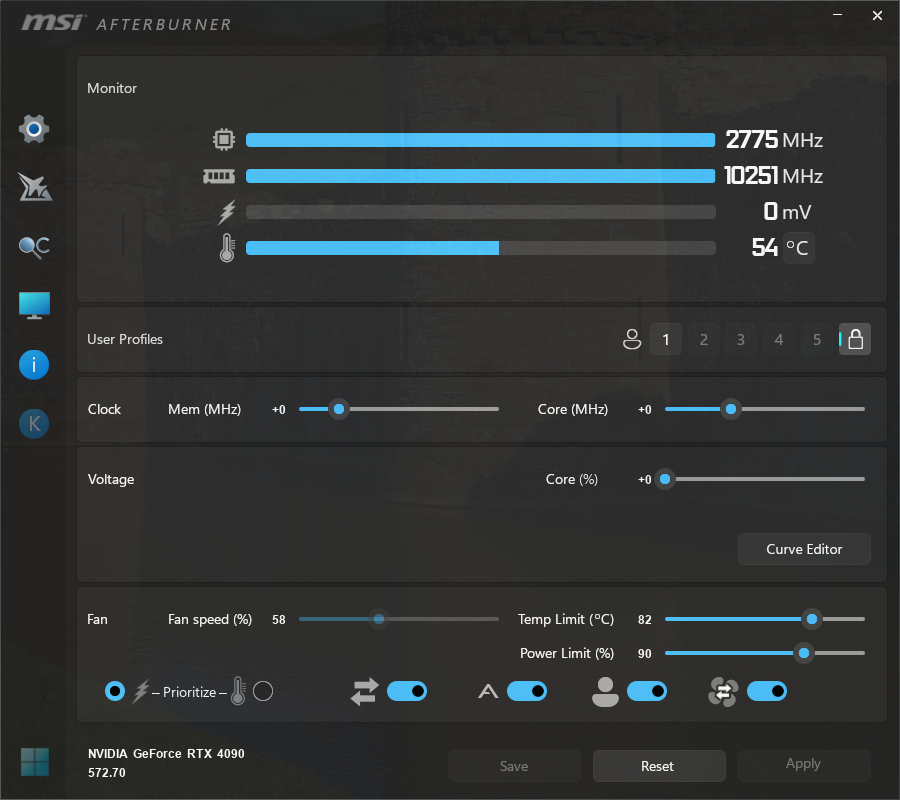Click the Fan speed (%) slider handle

[x=379, y=619]
